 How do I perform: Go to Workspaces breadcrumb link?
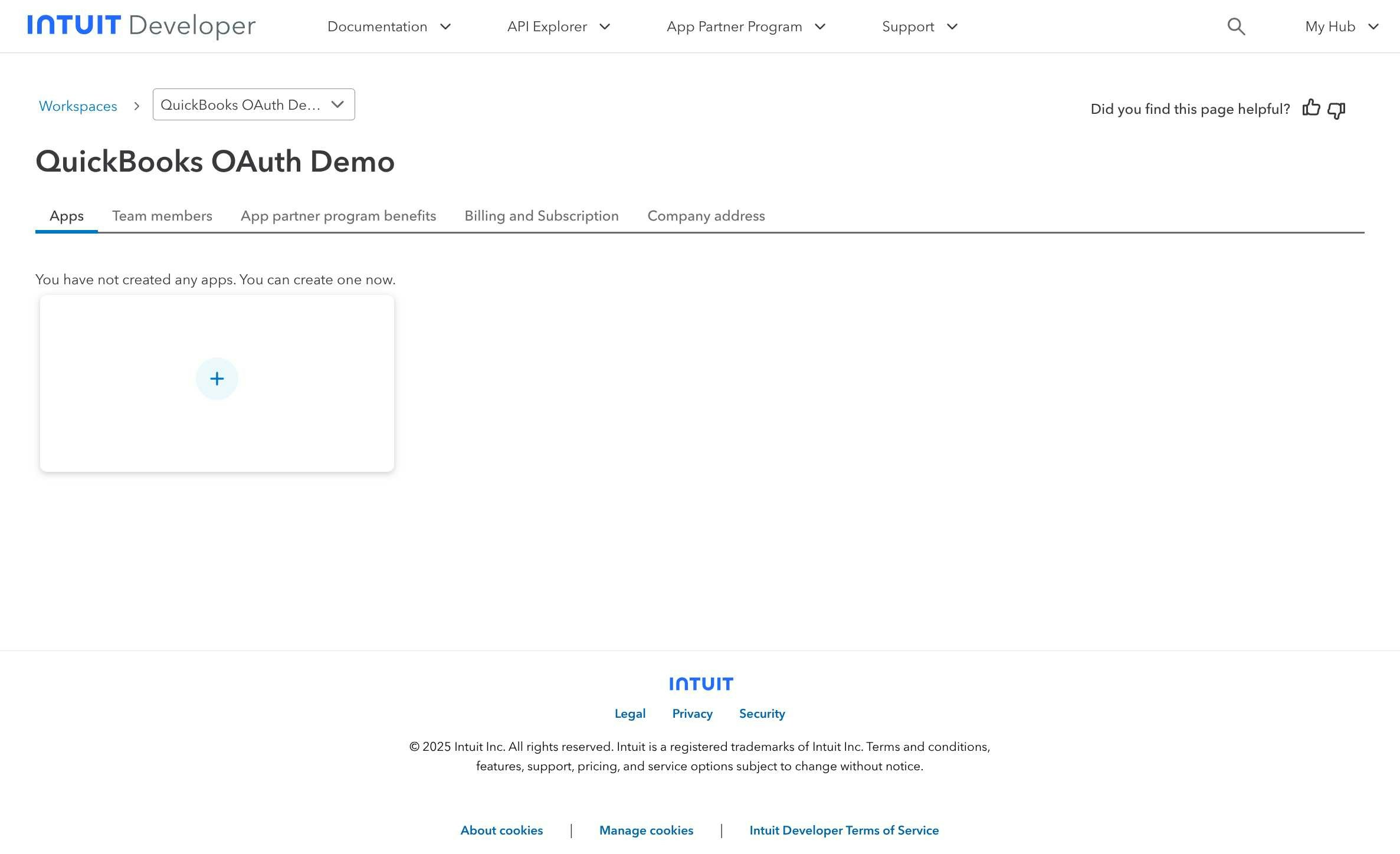tap(78, 106)
